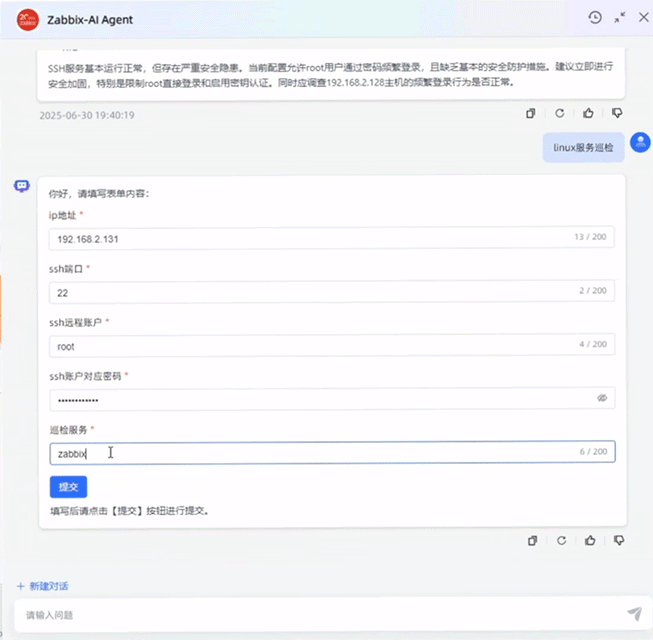Open the chat history clock icon
This screenshot has height=640, width=653.
click(x=595, y=17)
